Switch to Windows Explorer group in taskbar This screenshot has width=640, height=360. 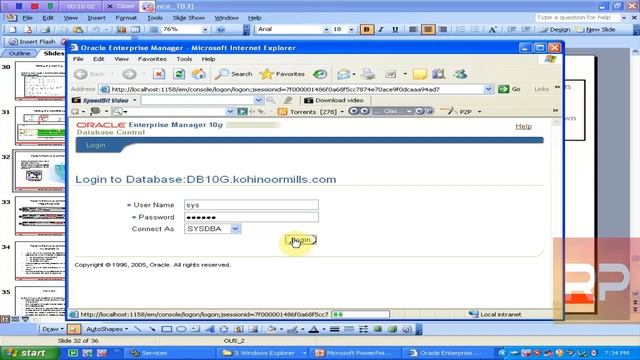[264, 353]
